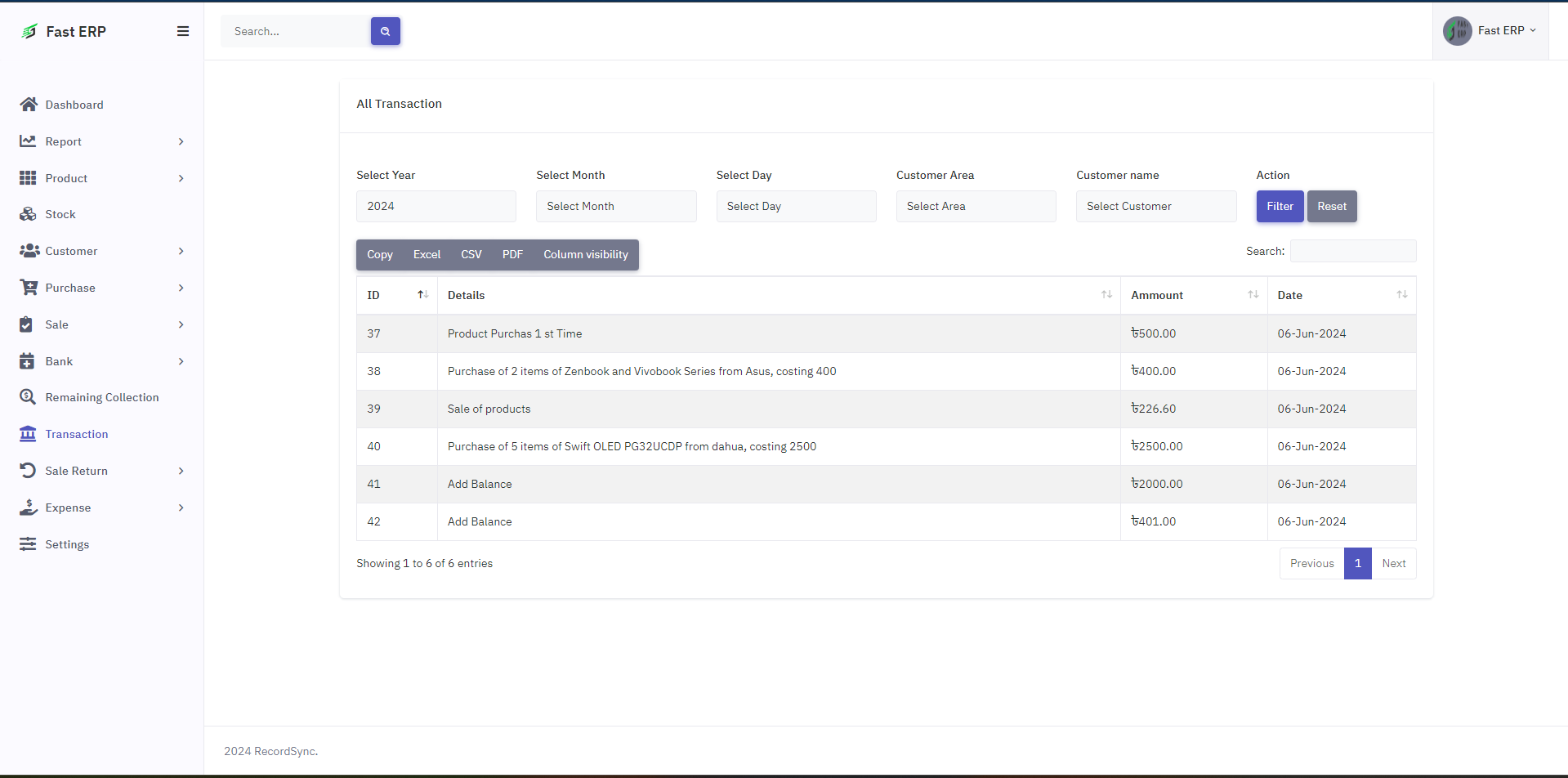
Task: Click the Remaining Collection icon
Action: pyautogui.click(x=29, y=397)
